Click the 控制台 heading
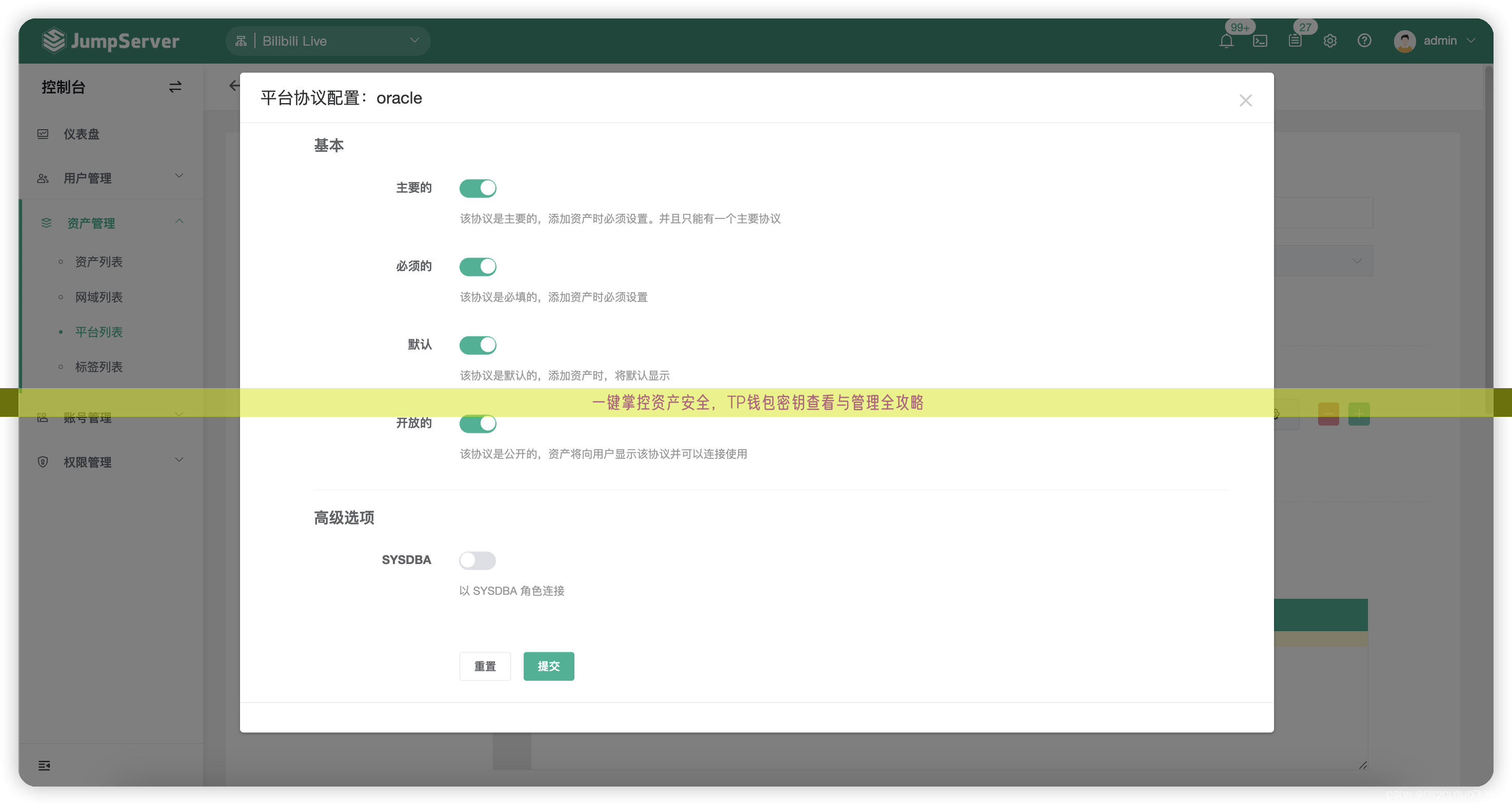Screen dimensions: 1512x805 pyautogui.click(x=64, y=87)
